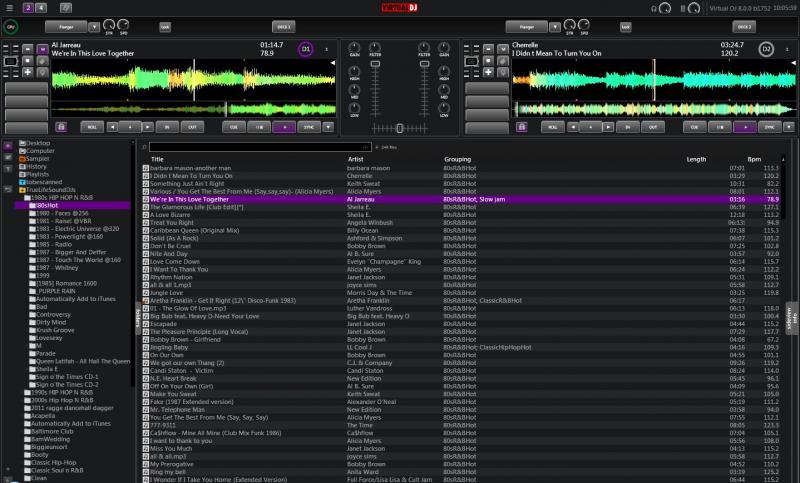
Task: Click the left channel volume fader
Action: (x=375, y=64)
